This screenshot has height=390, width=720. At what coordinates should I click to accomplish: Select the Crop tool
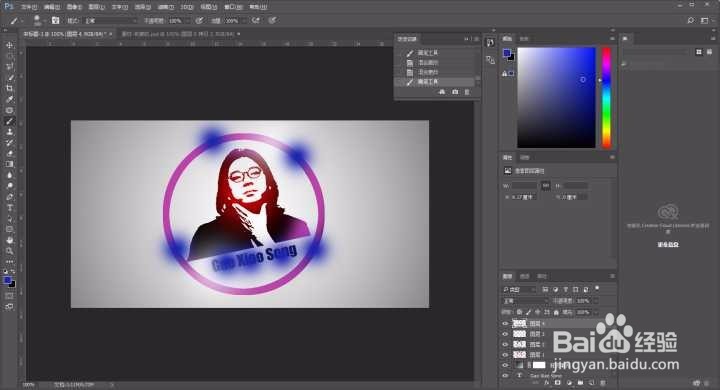(9, 88)
